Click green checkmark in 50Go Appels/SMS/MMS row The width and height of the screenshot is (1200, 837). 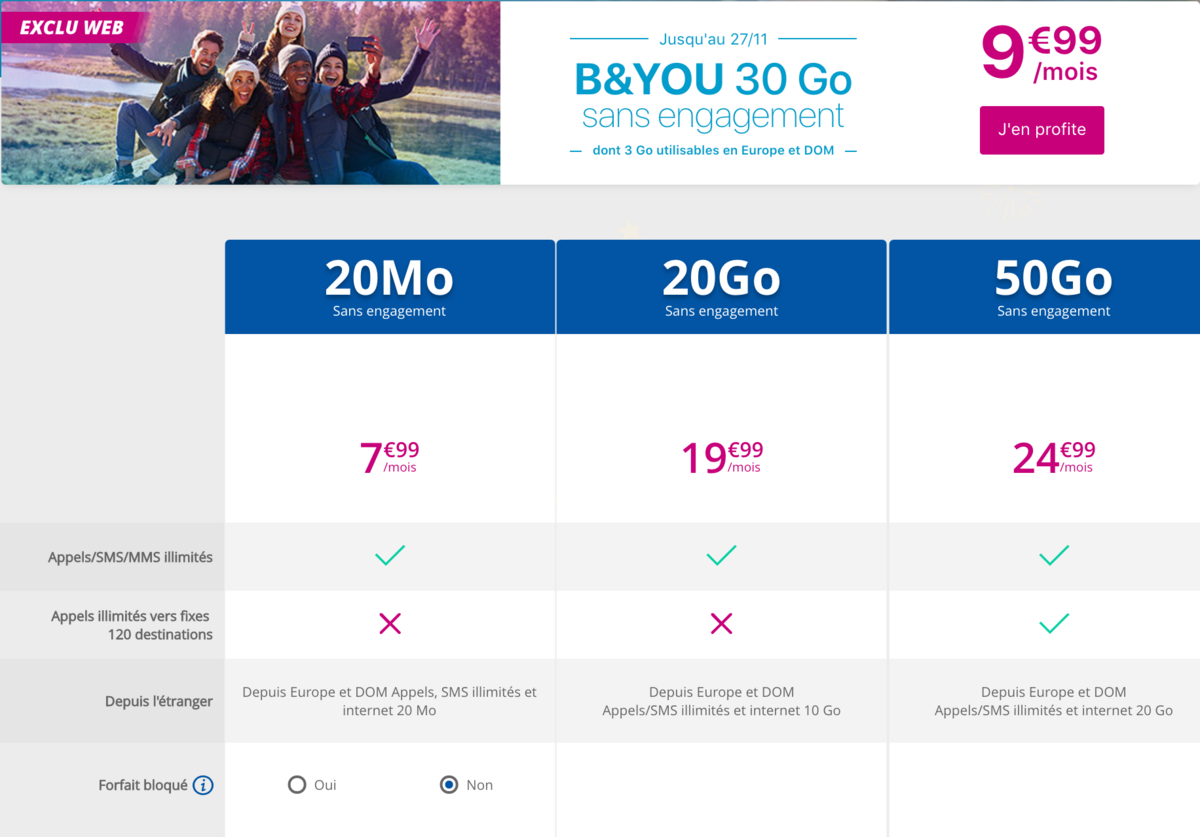point(1054,555)
